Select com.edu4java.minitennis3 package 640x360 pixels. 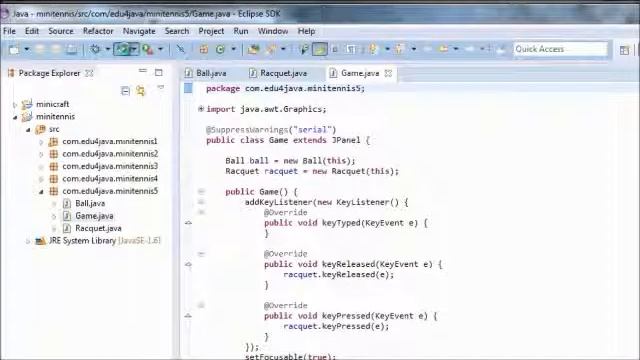click(110, 166)
